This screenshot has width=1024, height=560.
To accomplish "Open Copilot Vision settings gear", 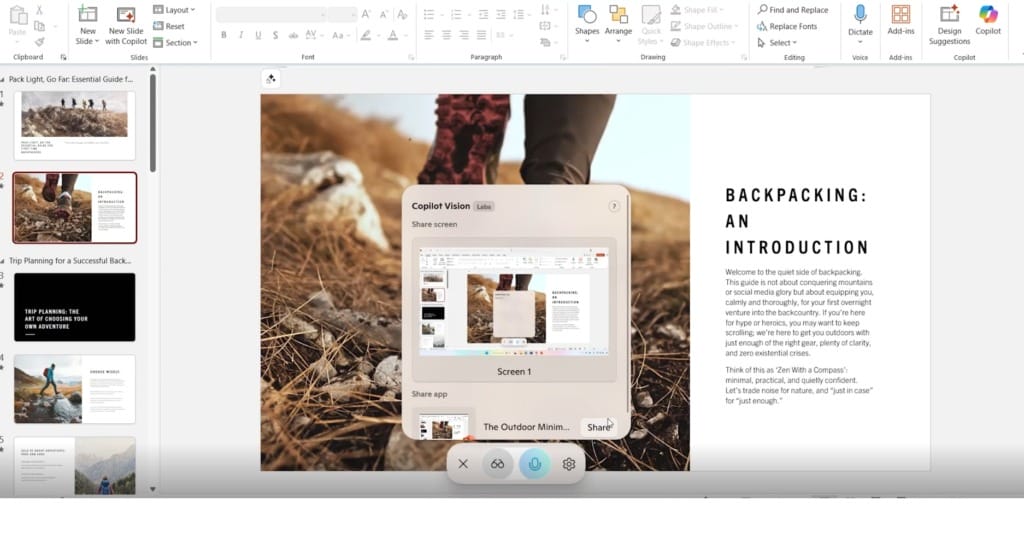I will click(569, 464).
